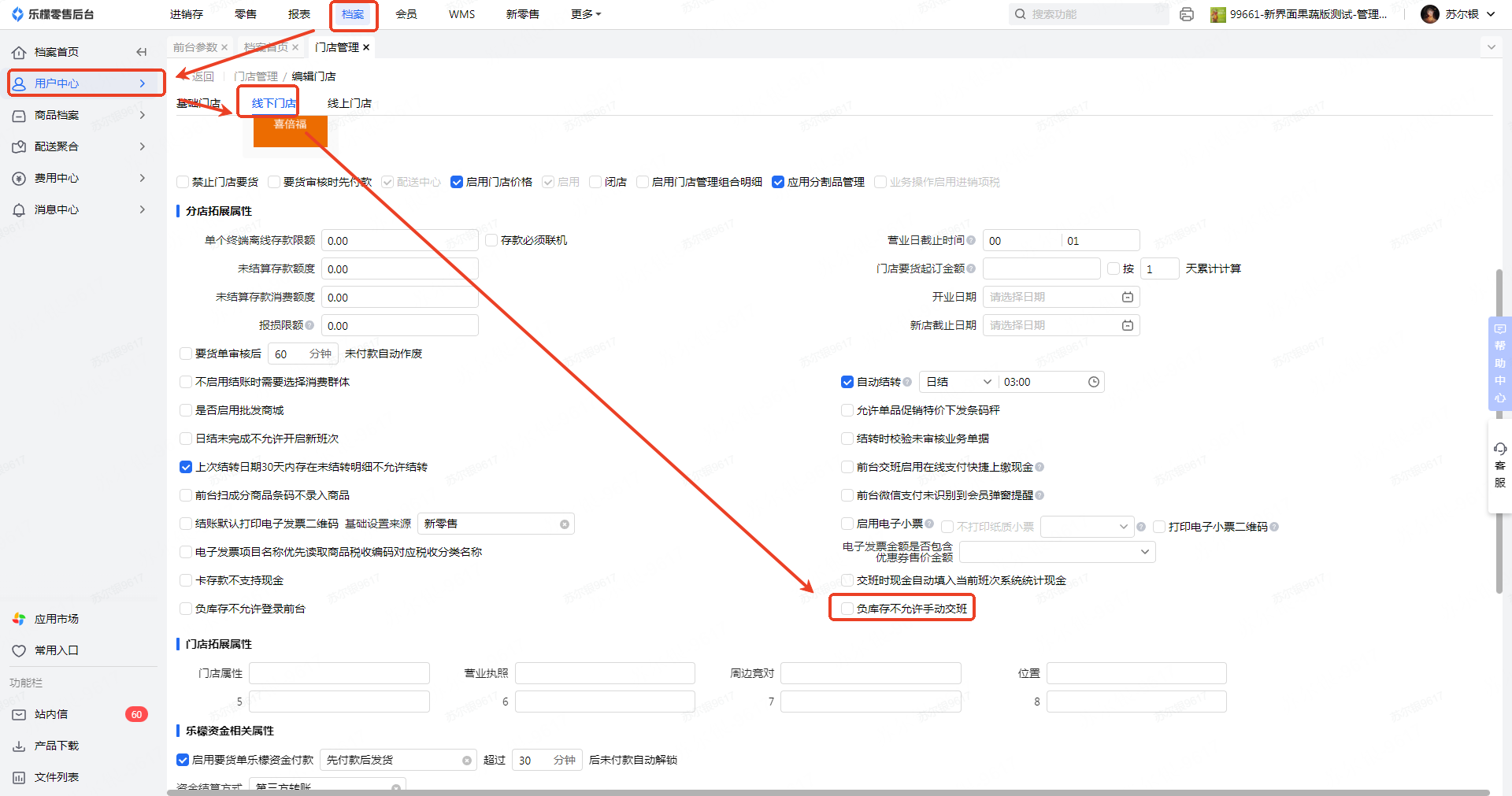Click the 常用入口 heart icon

[19, 650]
